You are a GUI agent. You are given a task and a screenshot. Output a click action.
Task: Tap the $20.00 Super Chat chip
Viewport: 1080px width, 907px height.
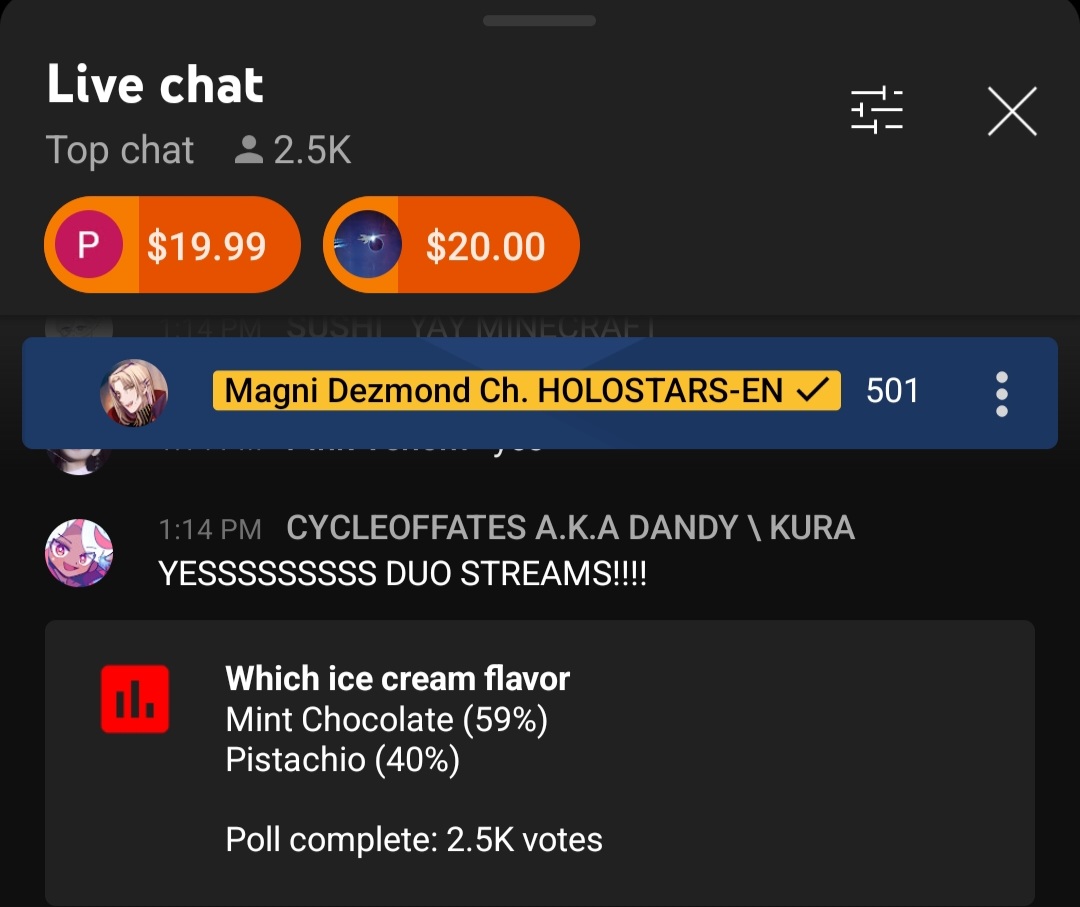(451, 244)
